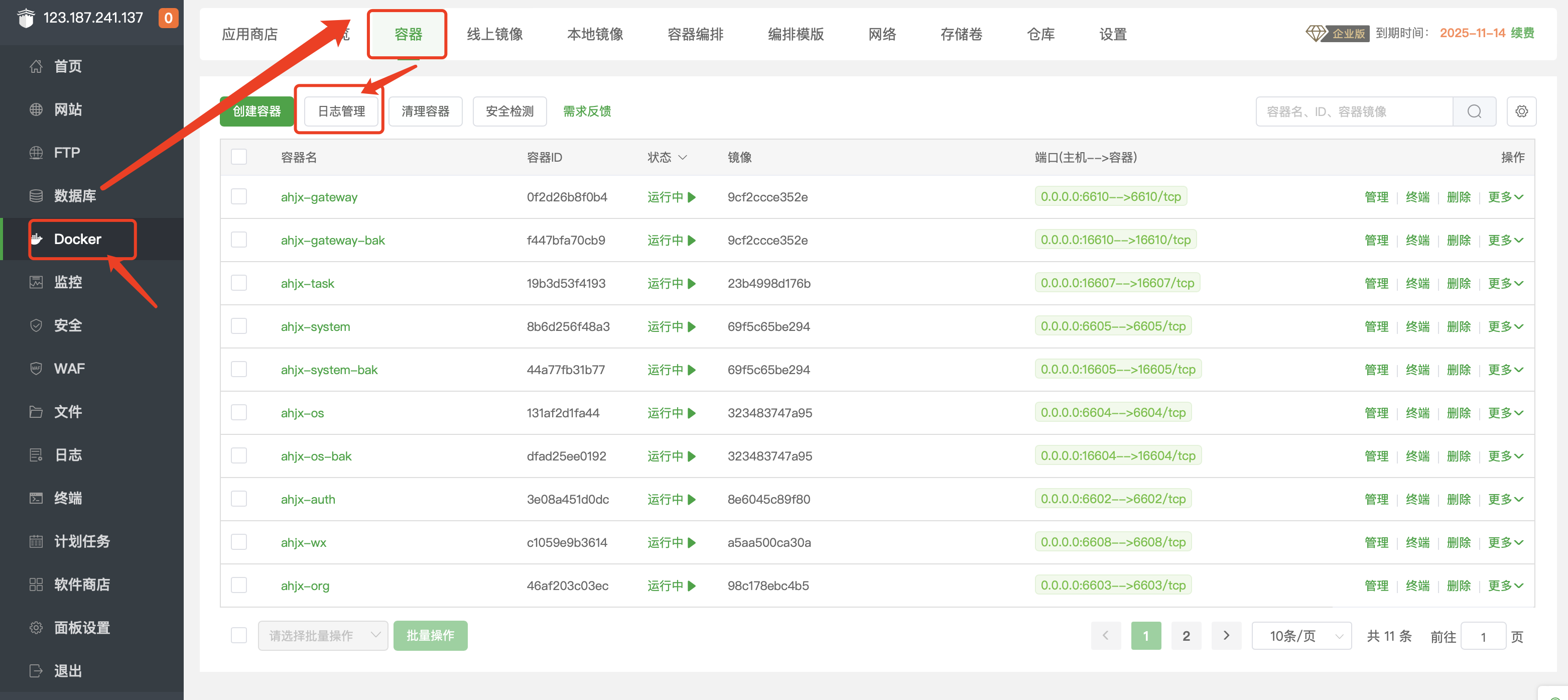1568x700 pixels.
Task: Expand More menu for ahjx-os-bak
Action: pos(1505,456)
